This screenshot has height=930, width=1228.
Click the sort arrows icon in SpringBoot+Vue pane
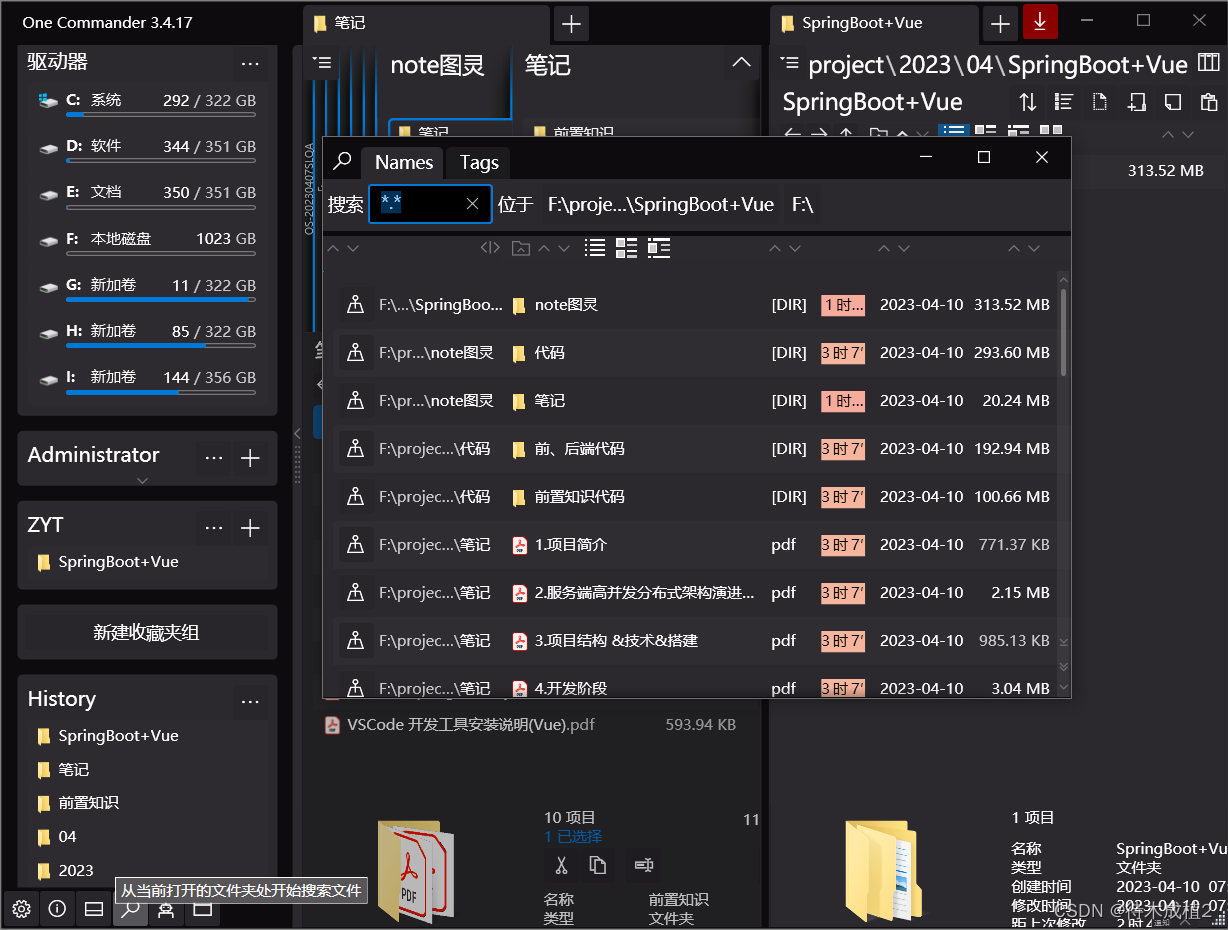[1028, 102]
